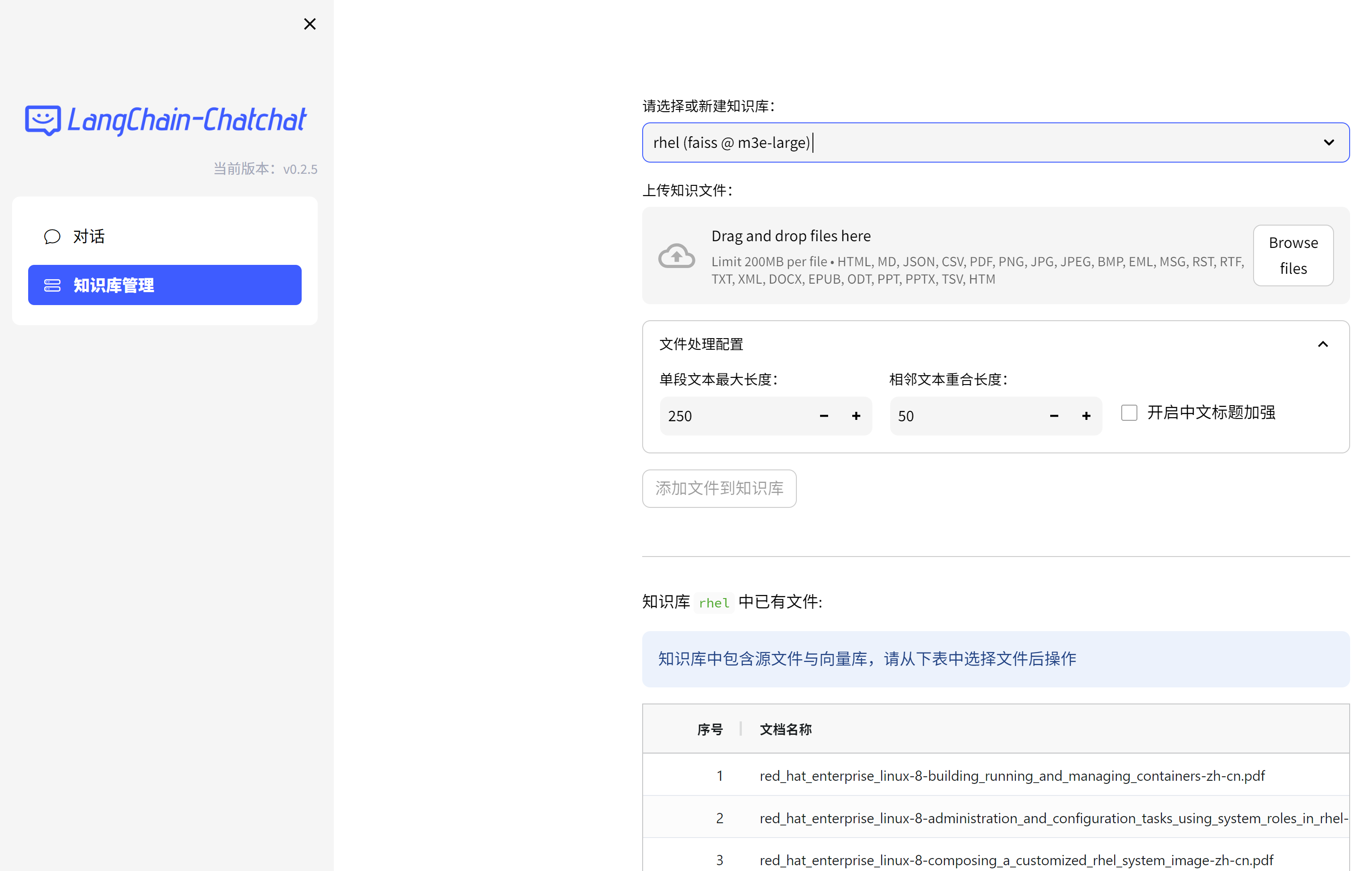The height and width of the screenshot is (871, 1372).
Task: Select the building_running_and_managing_containers PDF row
Action: pyautogui.click(x=1011, y=776)
